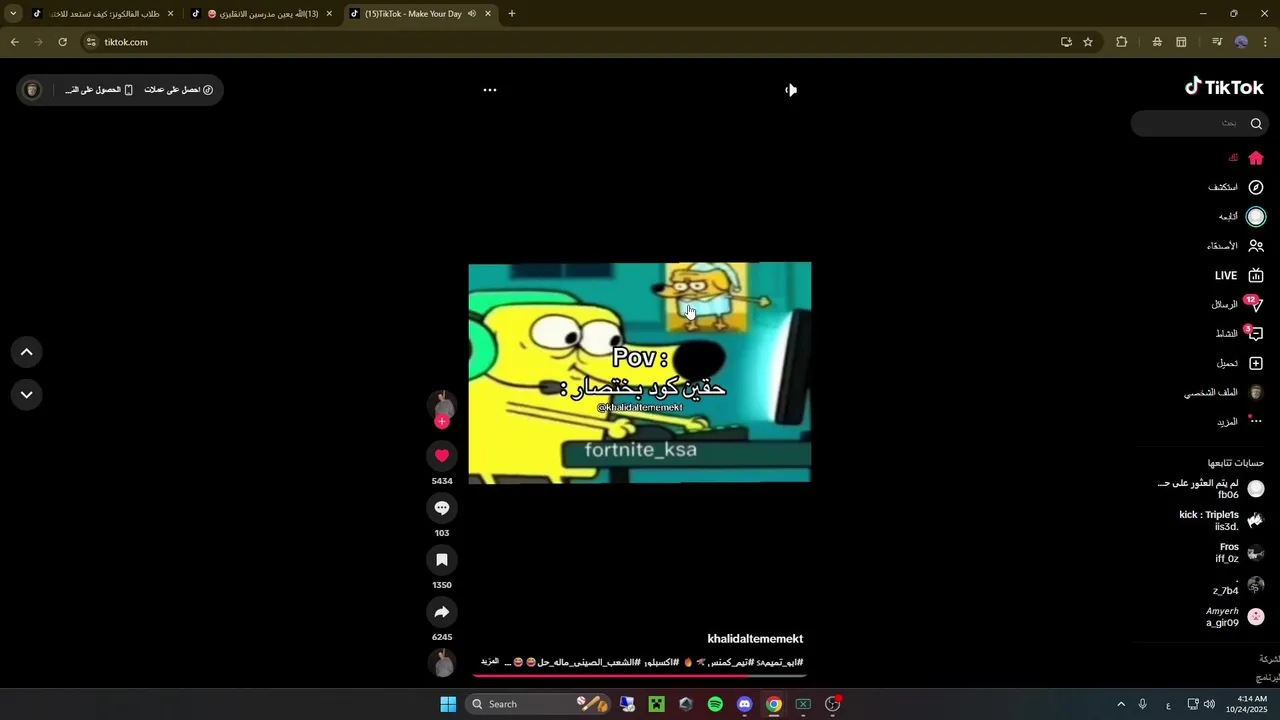Open the Chrome profile avatar
Image resolution: width=1280 pixels, height=720 pixels.
[x=1241, y=42]
